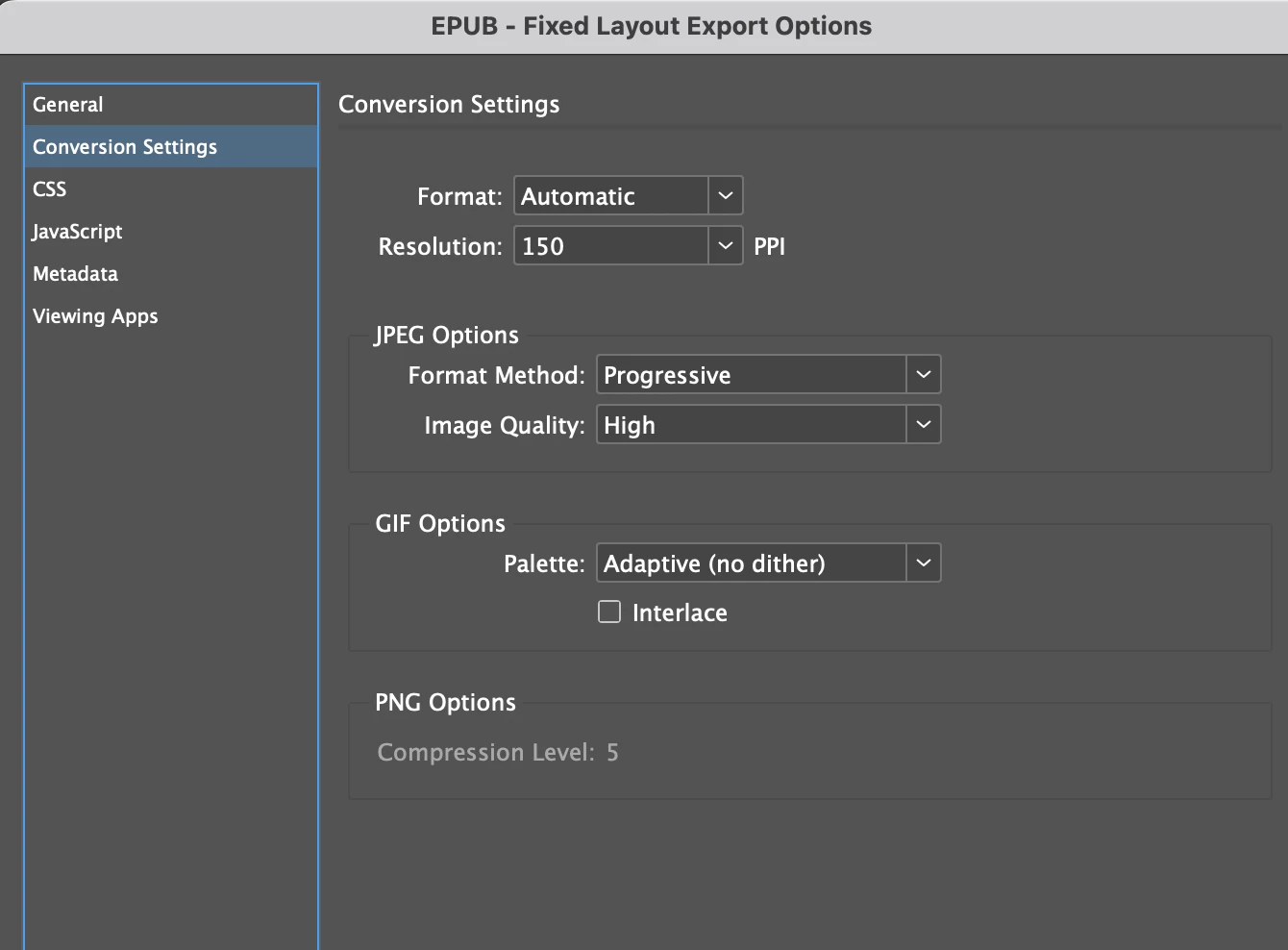Click the Format dropdown chevron arrow
The height and width of the screenshot is (950, 1288).
tap(726, 196)
